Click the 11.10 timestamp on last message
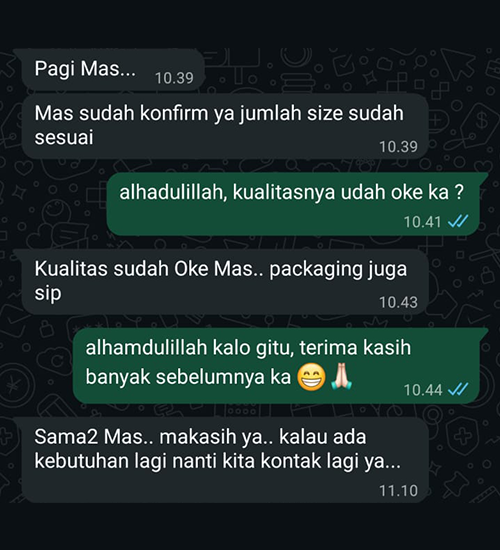The width and height of the screenshot is (500, 550). (398, 490)
